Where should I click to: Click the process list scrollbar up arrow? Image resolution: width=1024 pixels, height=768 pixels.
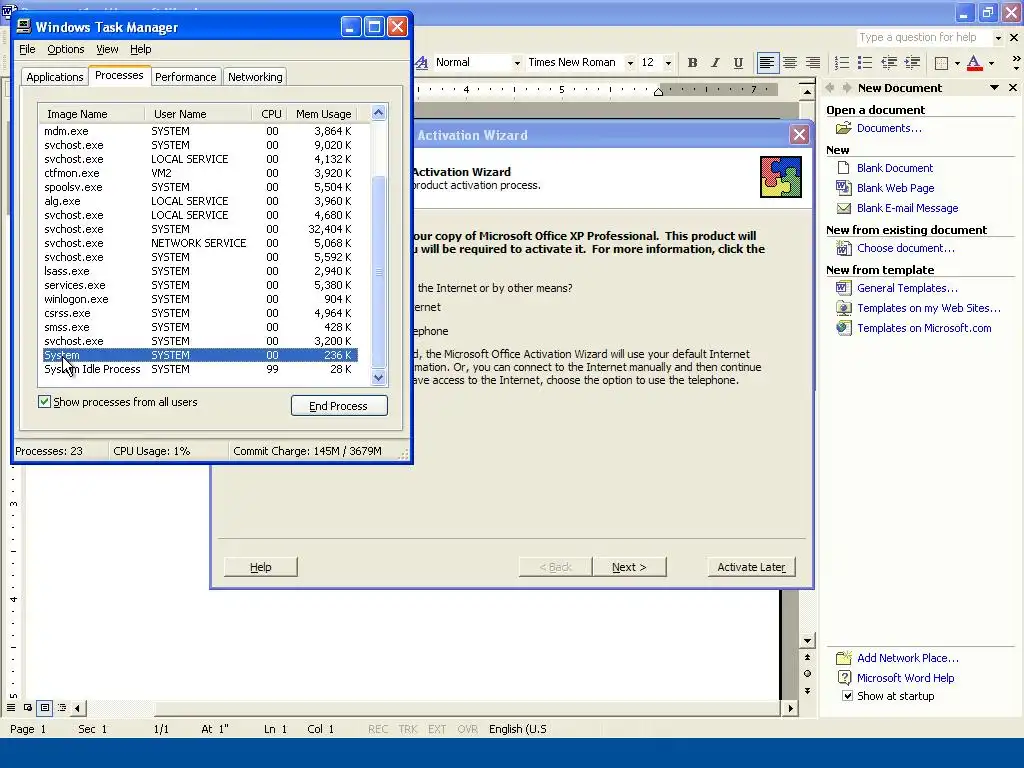379,113
